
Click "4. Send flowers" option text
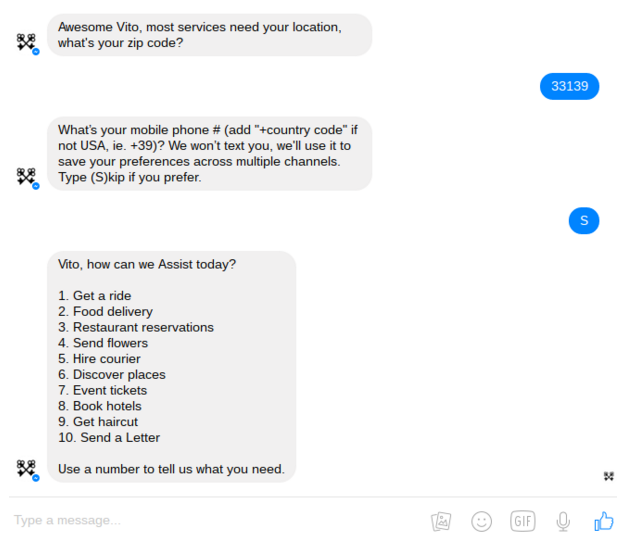click(x=103, y=343)
